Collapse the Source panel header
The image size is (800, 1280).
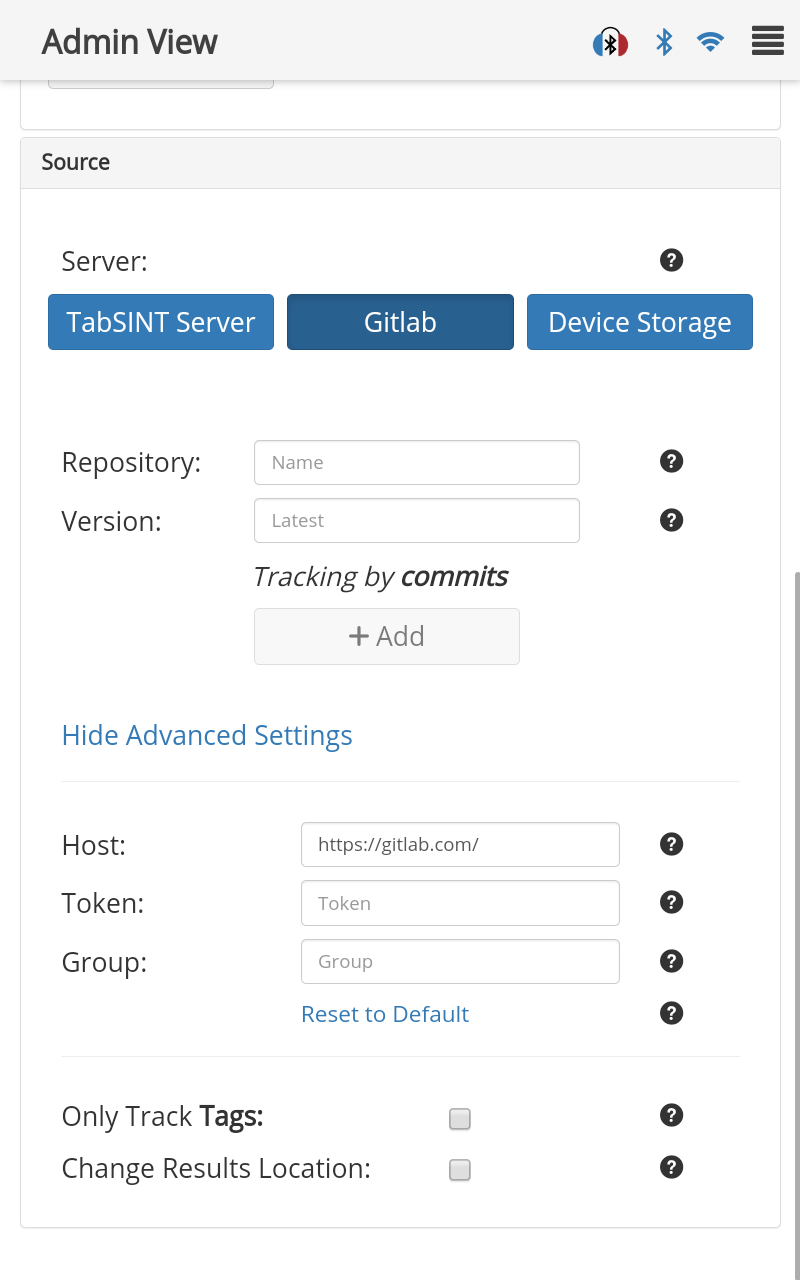pyautogui.click(x=400, y=163)
